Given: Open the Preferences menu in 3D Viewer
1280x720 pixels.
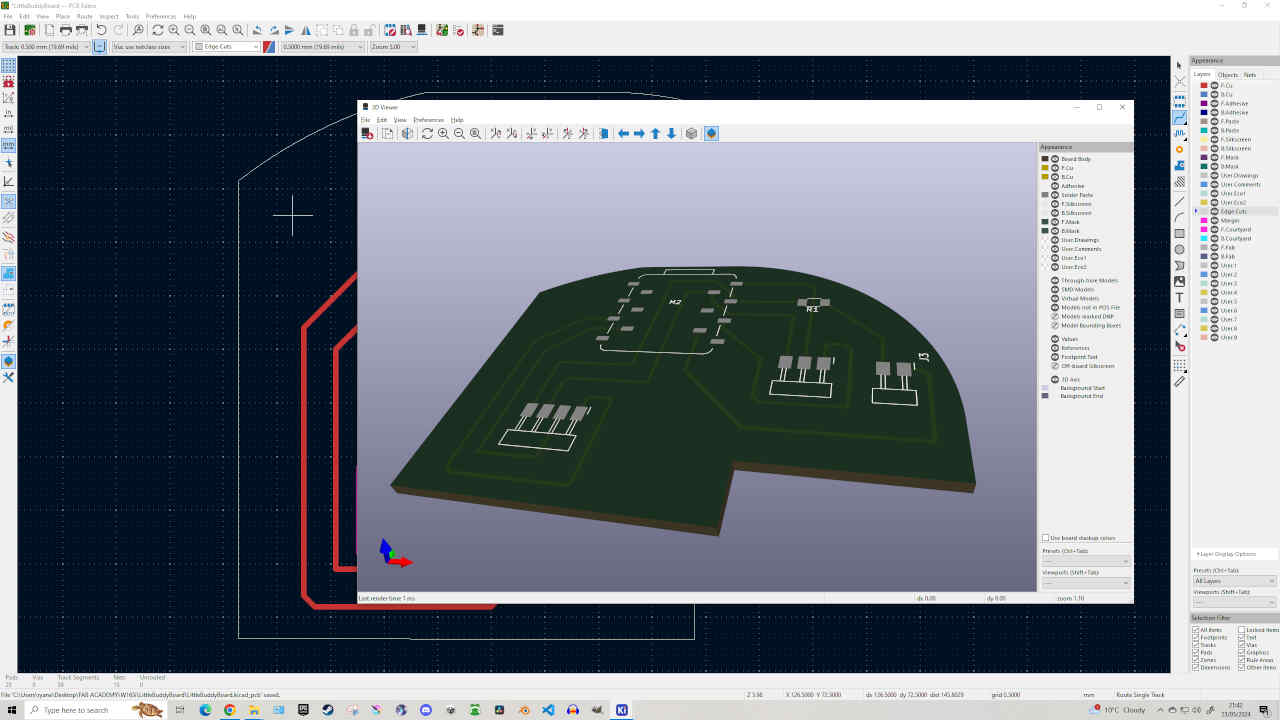Looking at the screenshot, I should [x=428, y=120].
